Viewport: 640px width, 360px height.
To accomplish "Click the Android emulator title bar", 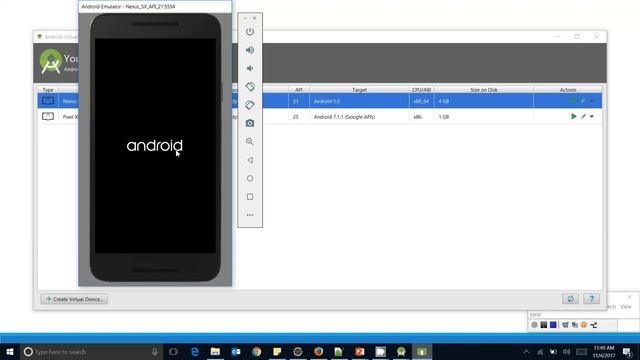I will pos(155,7).
